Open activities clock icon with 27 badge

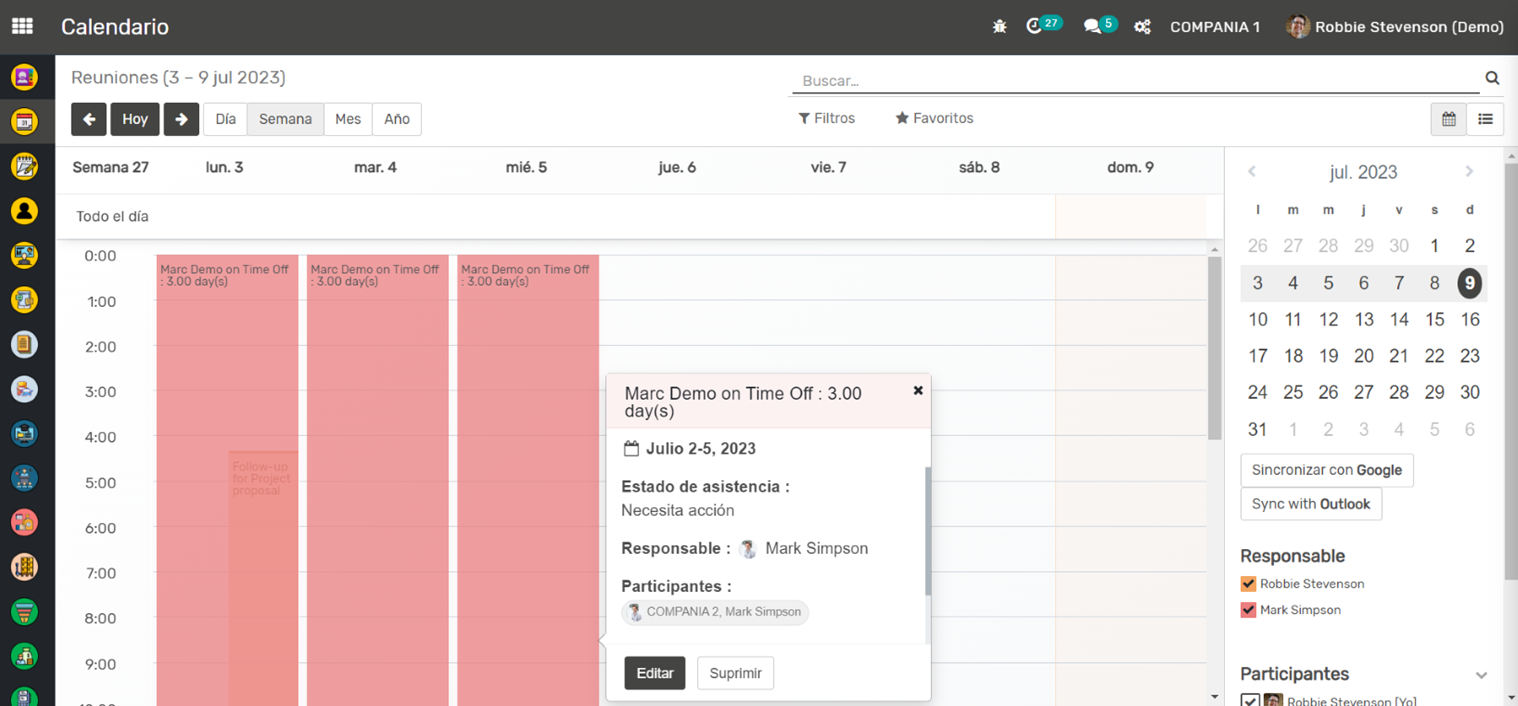(x=1035, y=27)
